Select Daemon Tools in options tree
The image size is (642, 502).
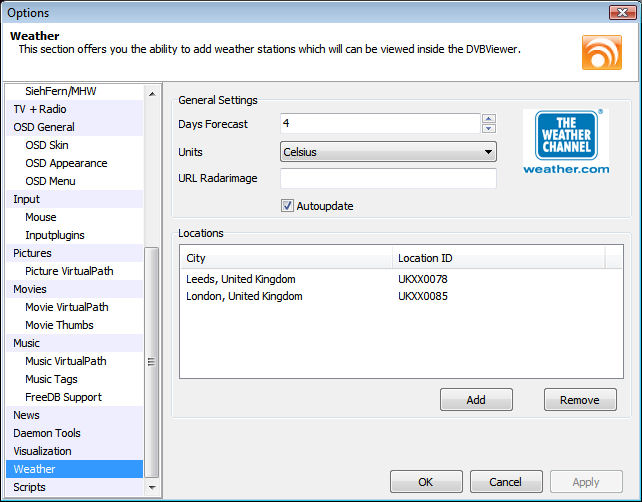[x=47, y=433]
